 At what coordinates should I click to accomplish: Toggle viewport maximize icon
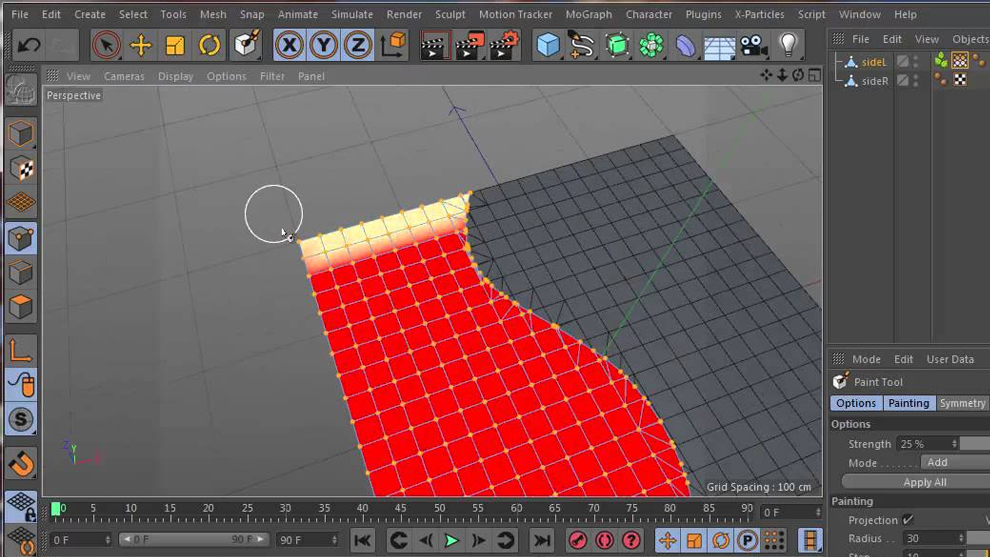[814, 76]
